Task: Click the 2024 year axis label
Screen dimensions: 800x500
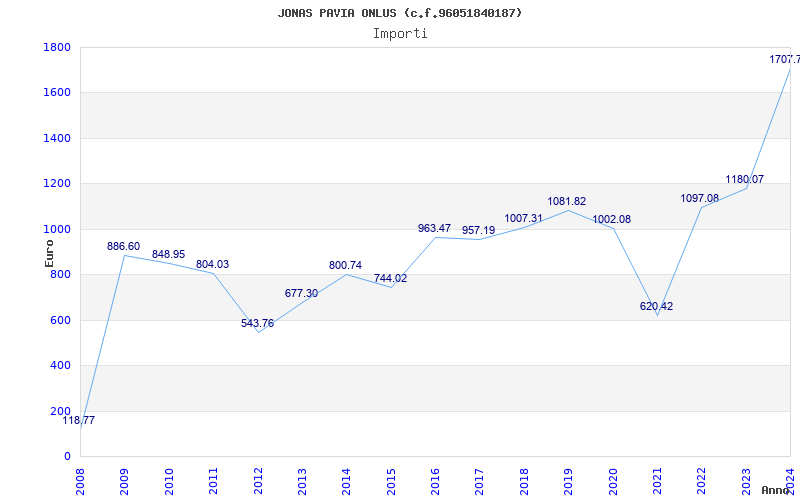Action: pos(791,477)
